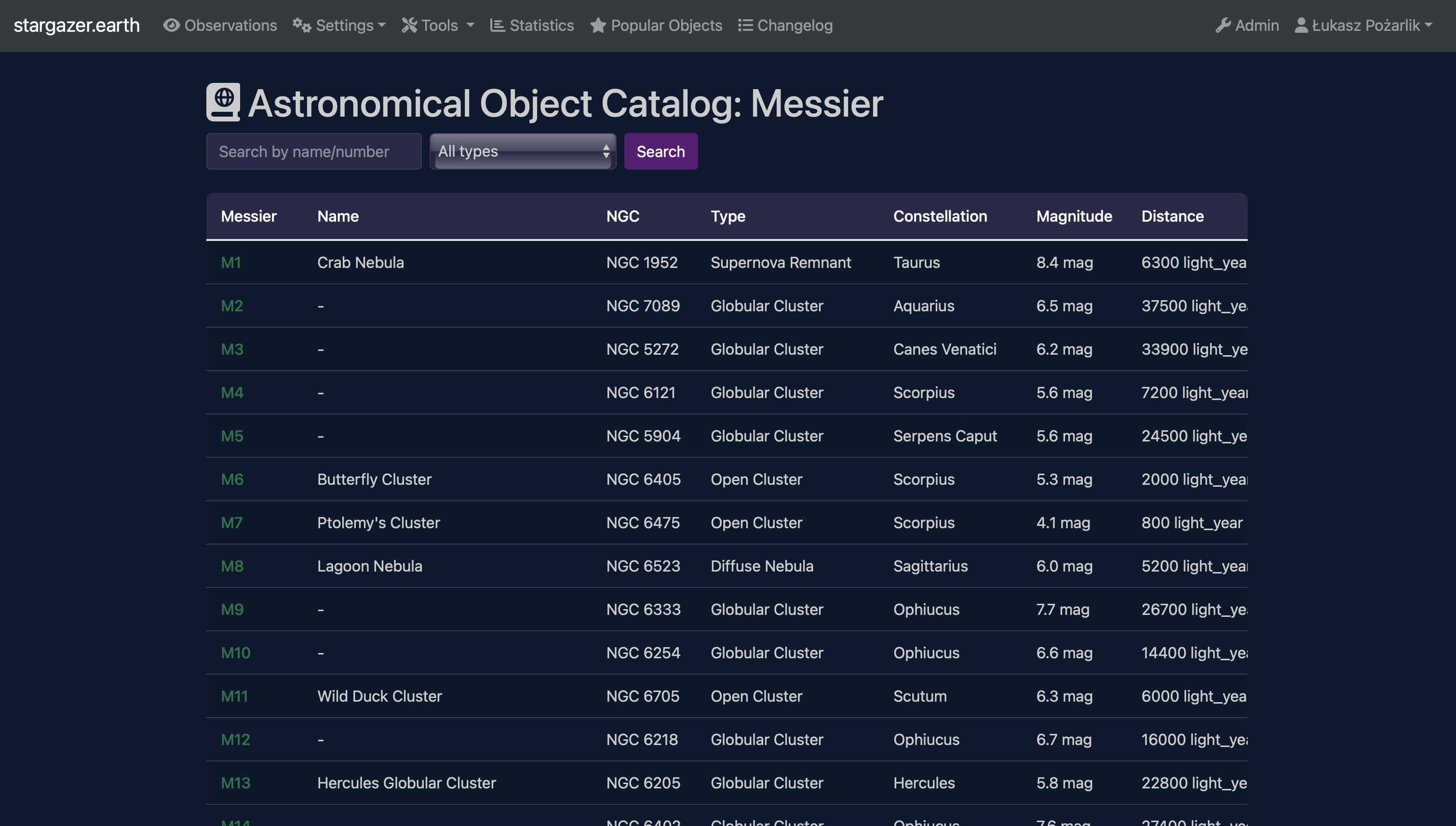This screenshot has height=826, width=1456.
Task: Open the Tools dropdown caret
Action: click(471, 26)
